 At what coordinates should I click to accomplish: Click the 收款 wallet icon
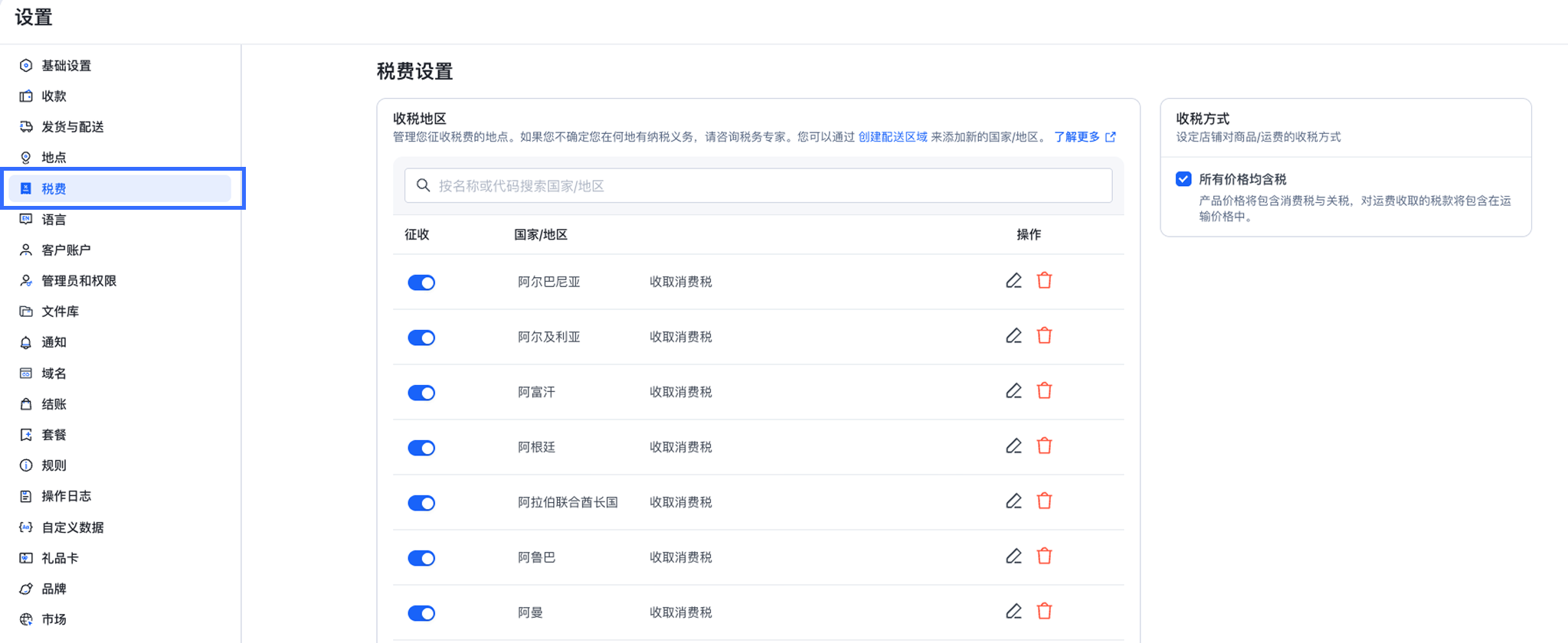point(26,96)
